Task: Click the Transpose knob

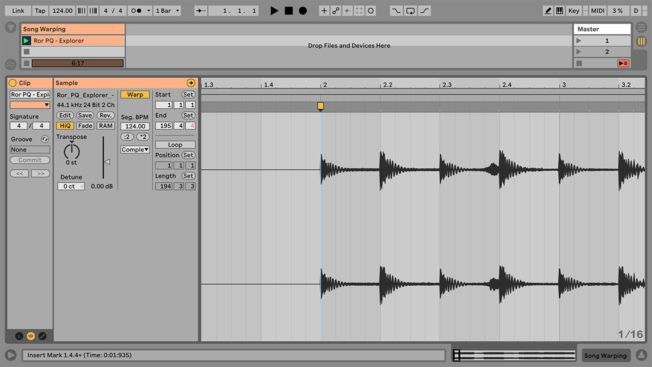Action: [x=72, y=151]
